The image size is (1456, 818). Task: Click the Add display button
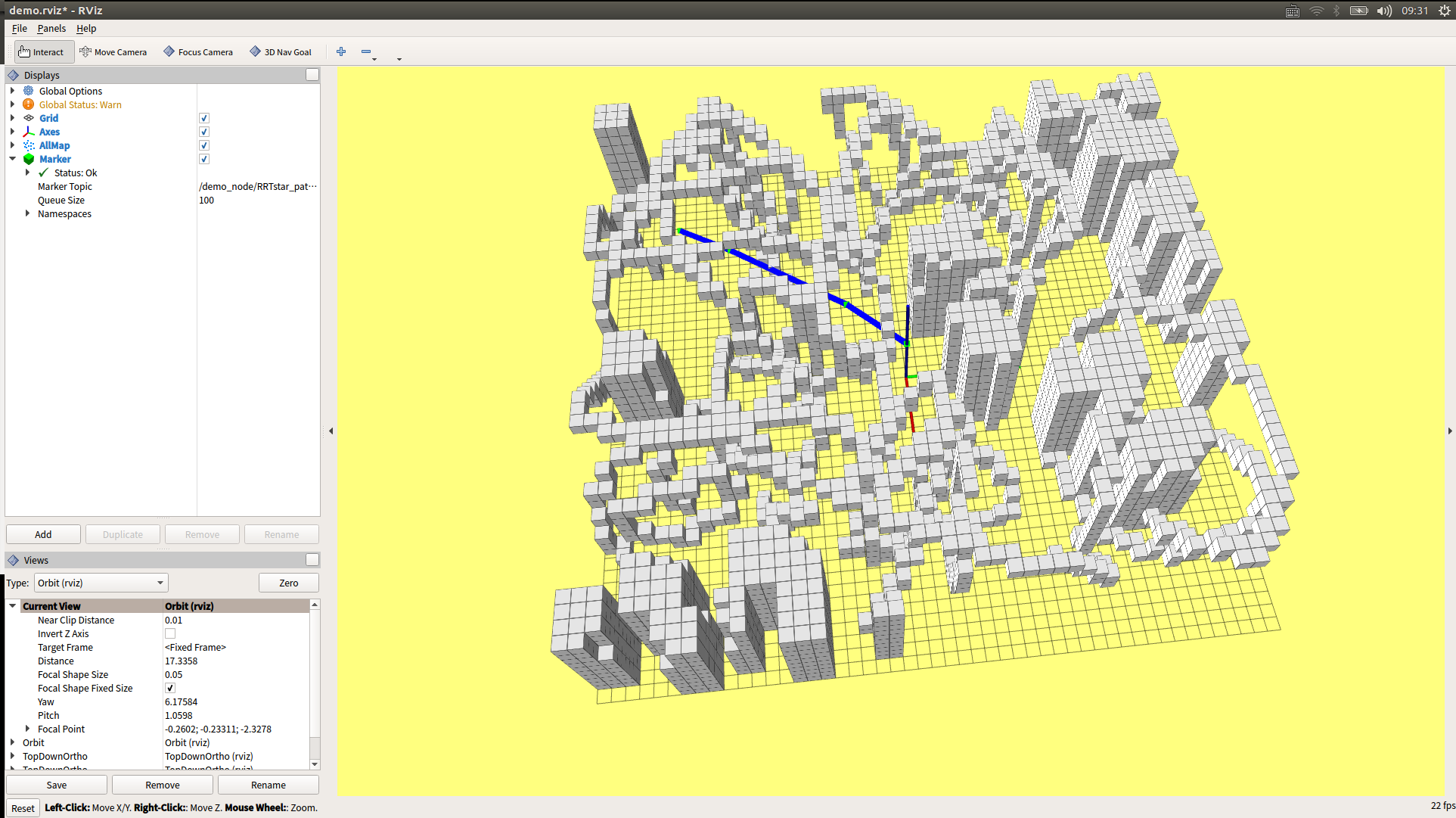[x=43, y=534]
